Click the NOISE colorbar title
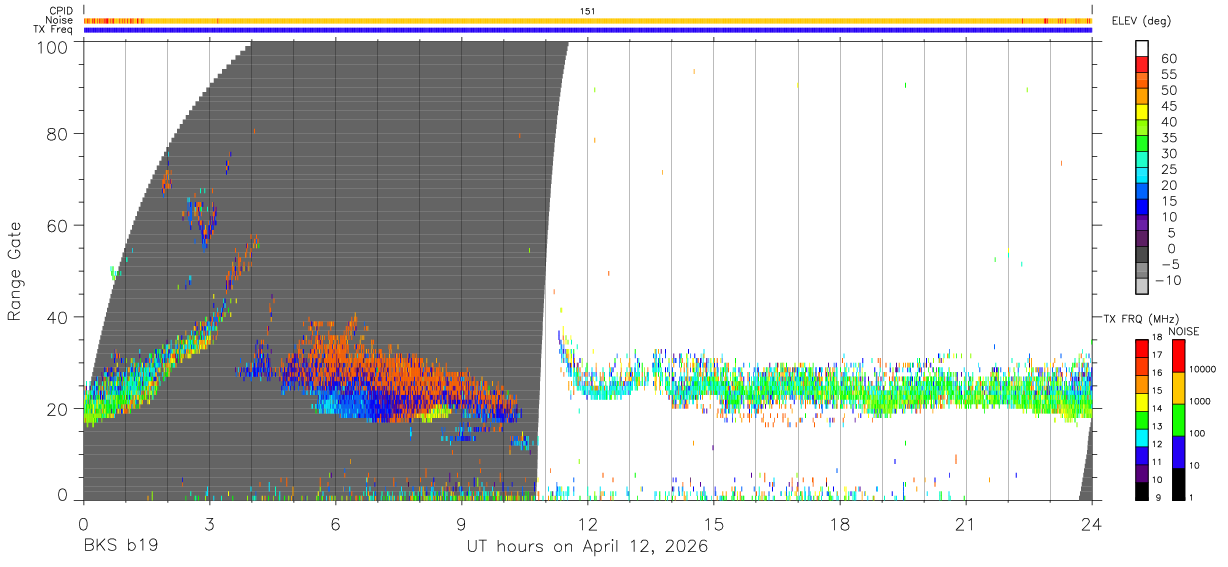 (1183, 331)
